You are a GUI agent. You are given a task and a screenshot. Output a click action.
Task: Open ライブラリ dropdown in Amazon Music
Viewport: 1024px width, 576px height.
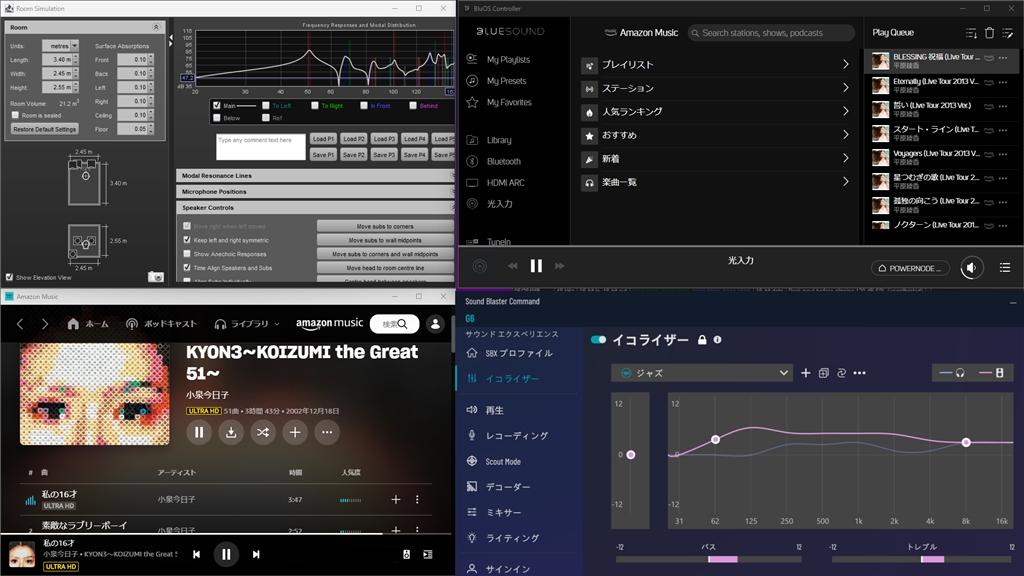pyautogui.click(x=247, y=324)
